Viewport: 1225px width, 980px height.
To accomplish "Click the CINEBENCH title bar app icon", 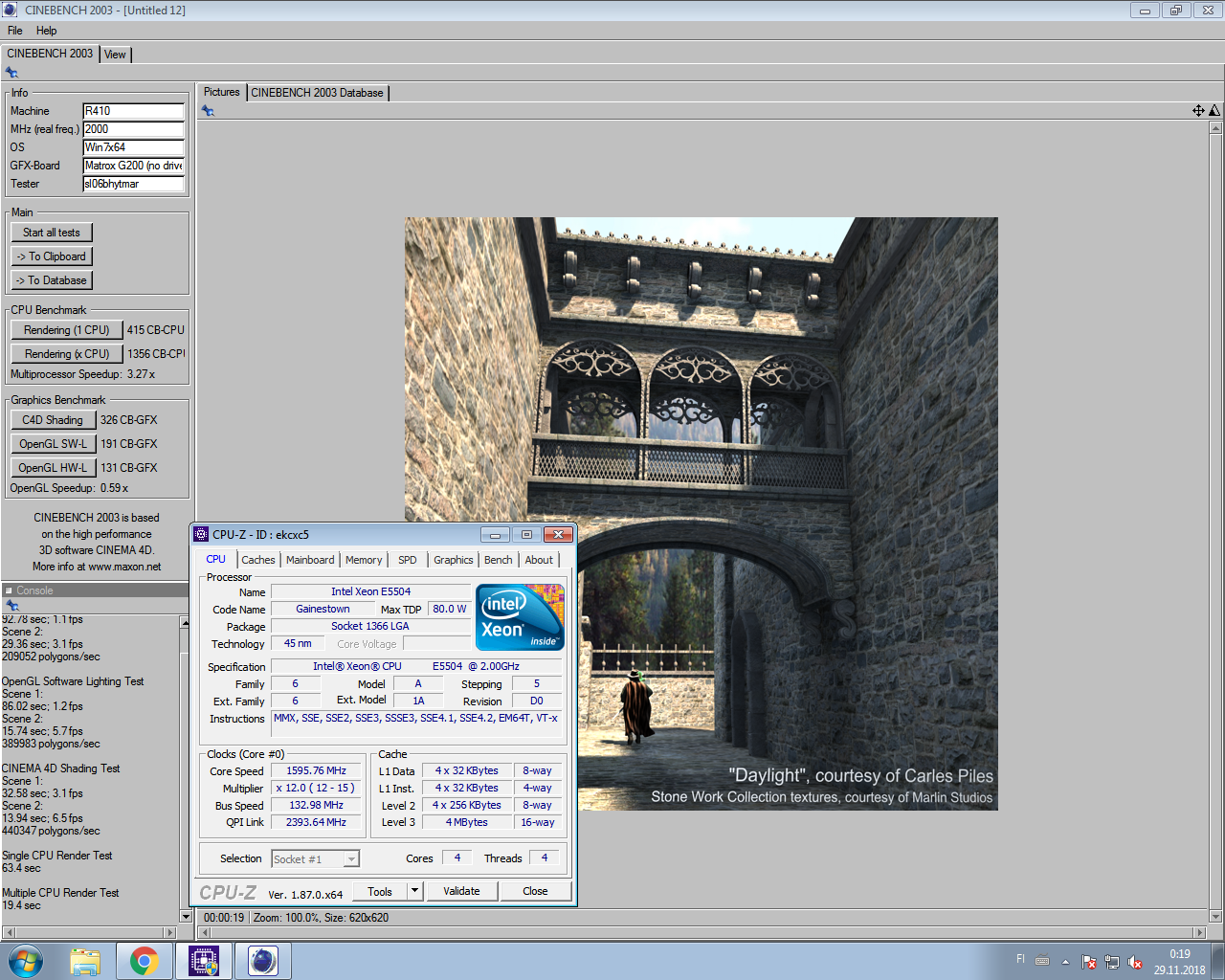I will point(11,10).
